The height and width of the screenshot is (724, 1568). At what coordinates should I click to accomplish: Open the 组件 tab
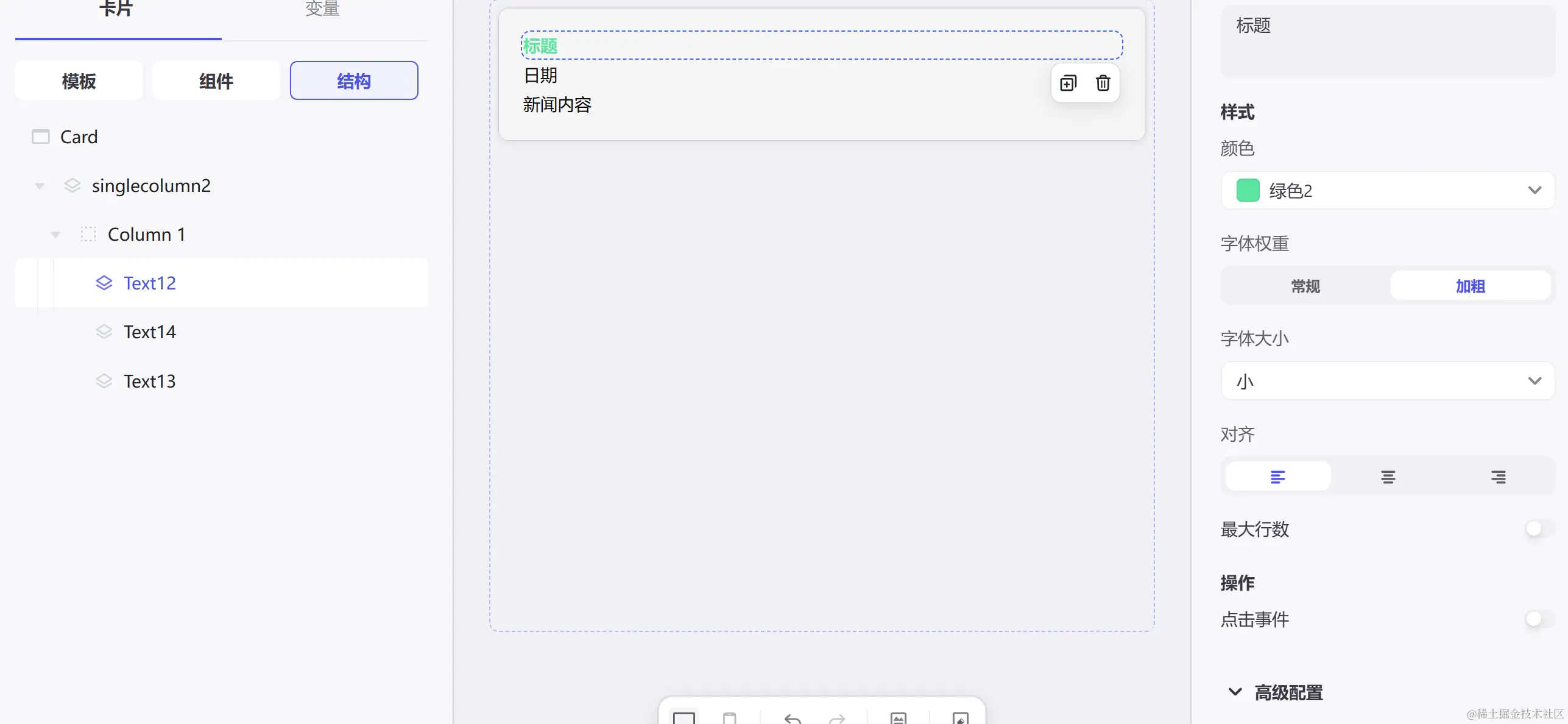(x=216, y=80)
